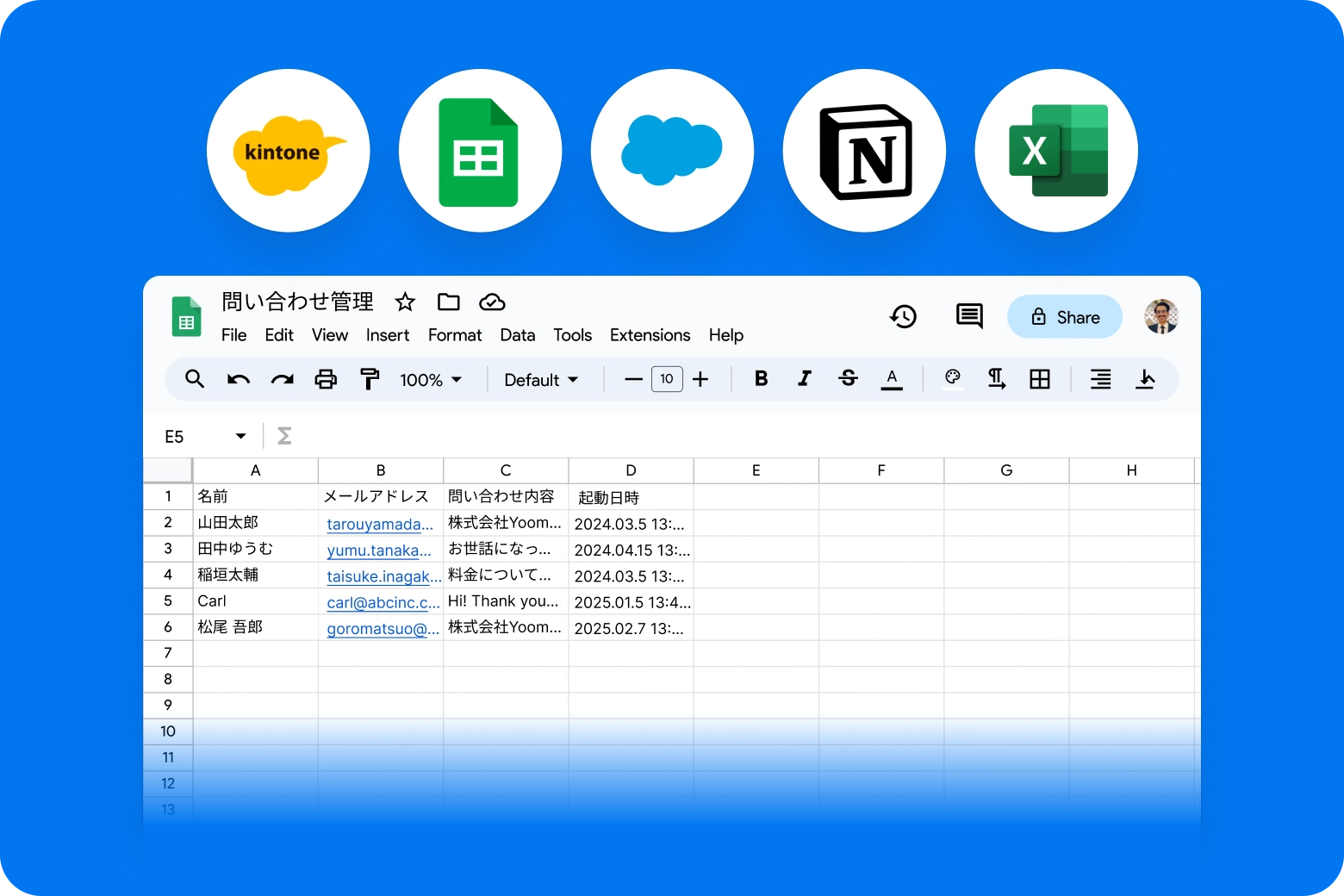Open the comments panel icon
The width and height of the screenshot is (1344, 896).
969,316
